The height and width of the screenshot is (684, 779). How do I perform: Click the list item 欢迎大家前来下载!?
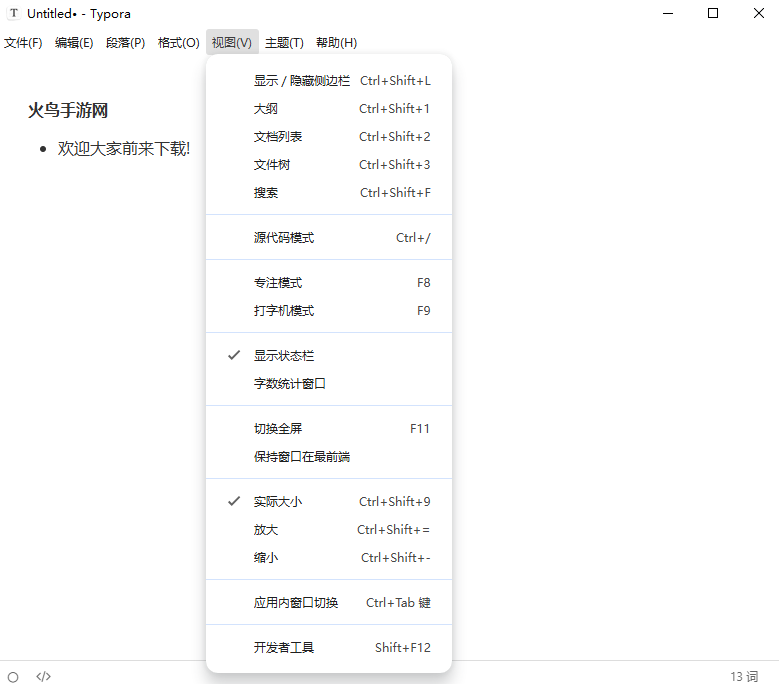(x=124, y=149)
